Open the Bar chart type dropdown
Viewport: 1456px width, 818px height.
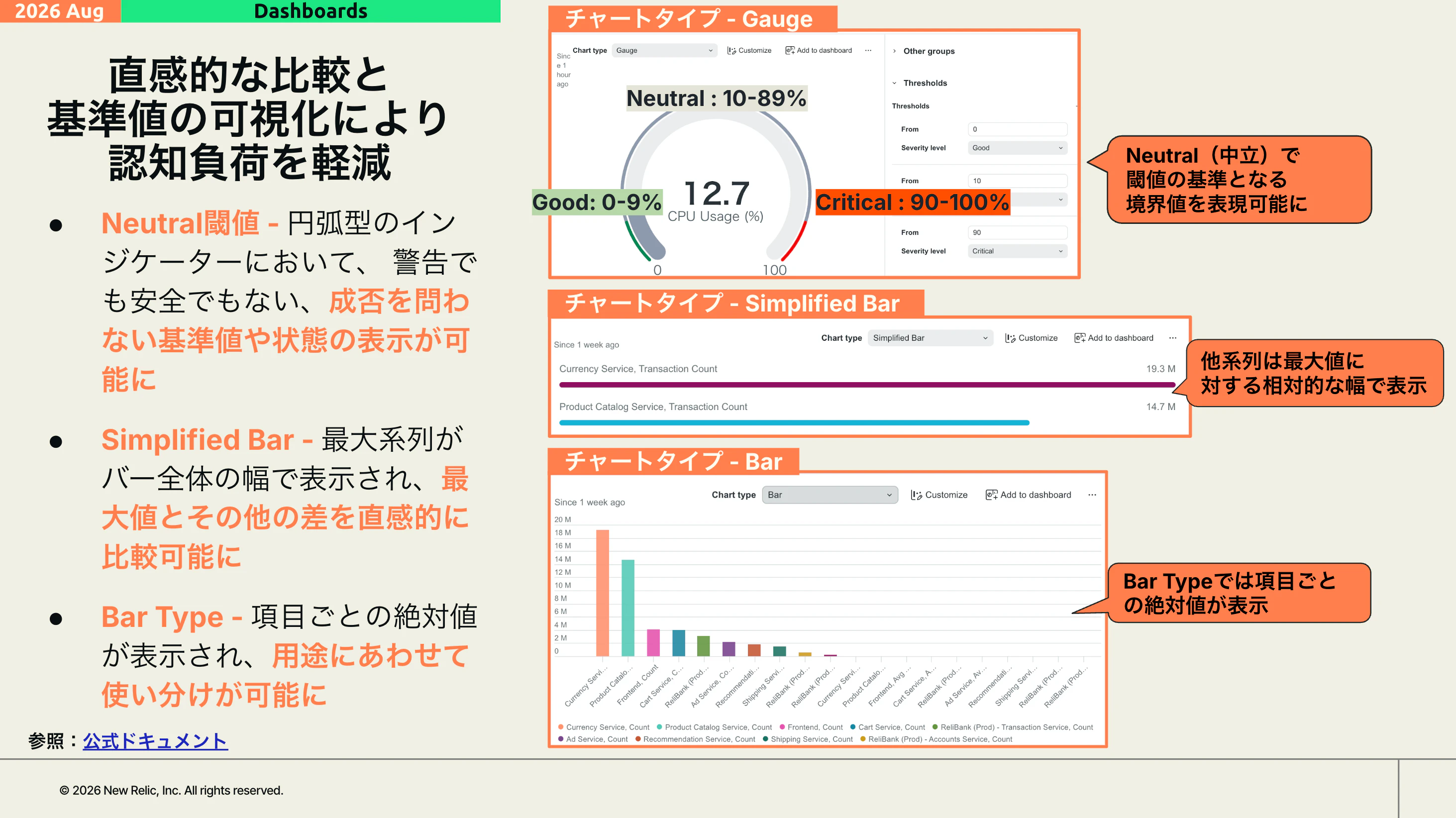830,495
